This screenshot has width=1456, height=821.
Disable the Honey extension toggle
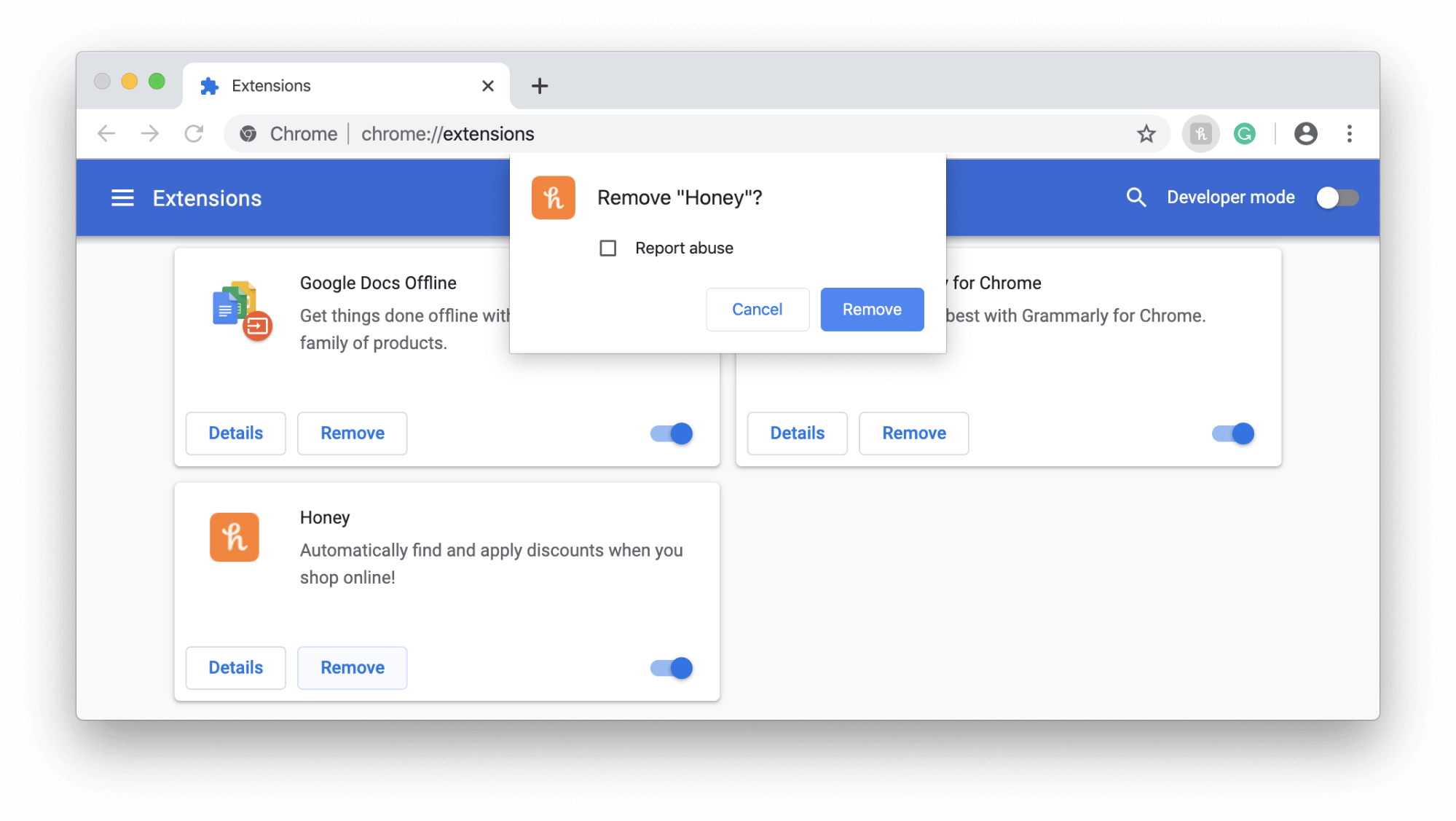pos(672,668)
